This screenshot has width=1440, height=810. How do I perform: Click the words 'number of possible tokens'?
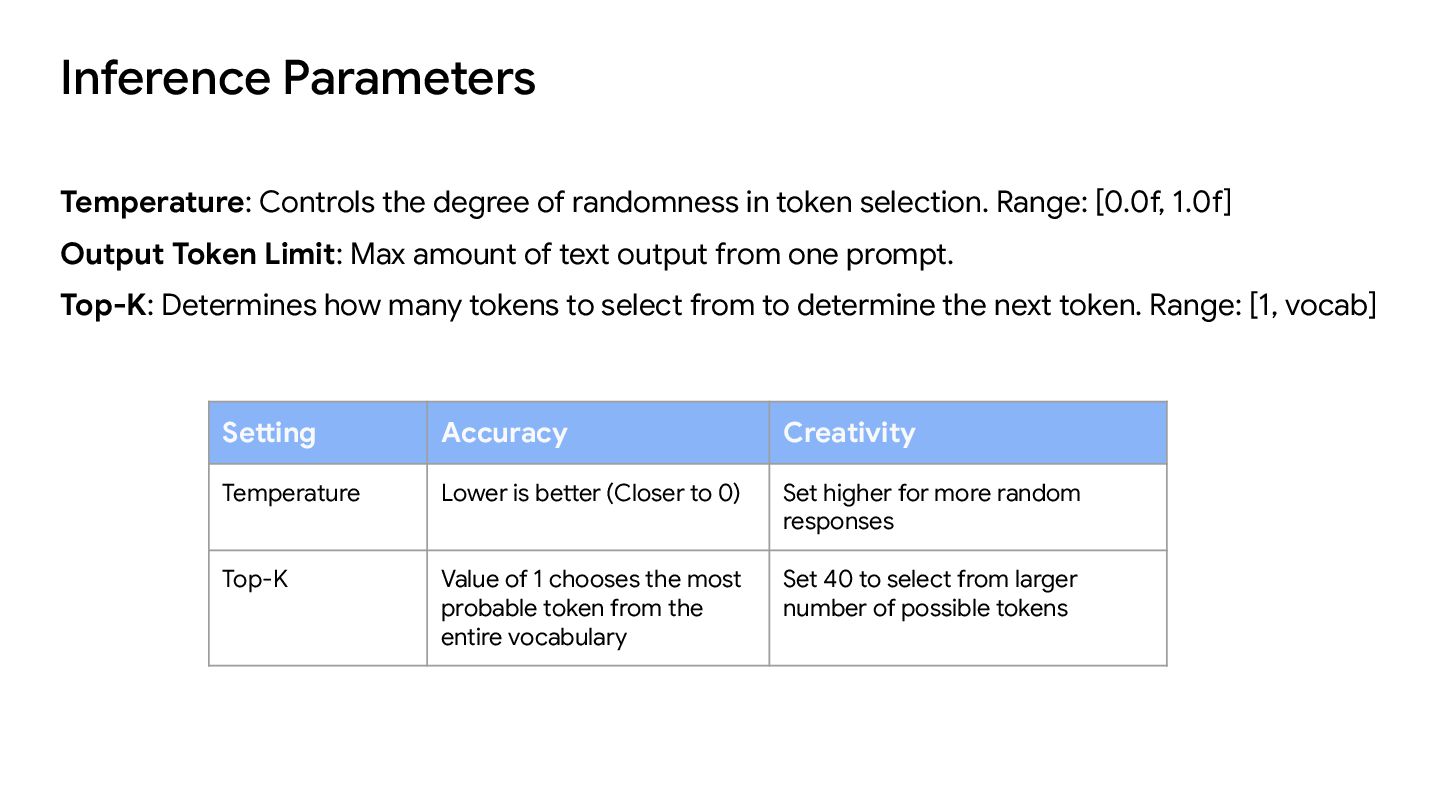pos(925,608)
